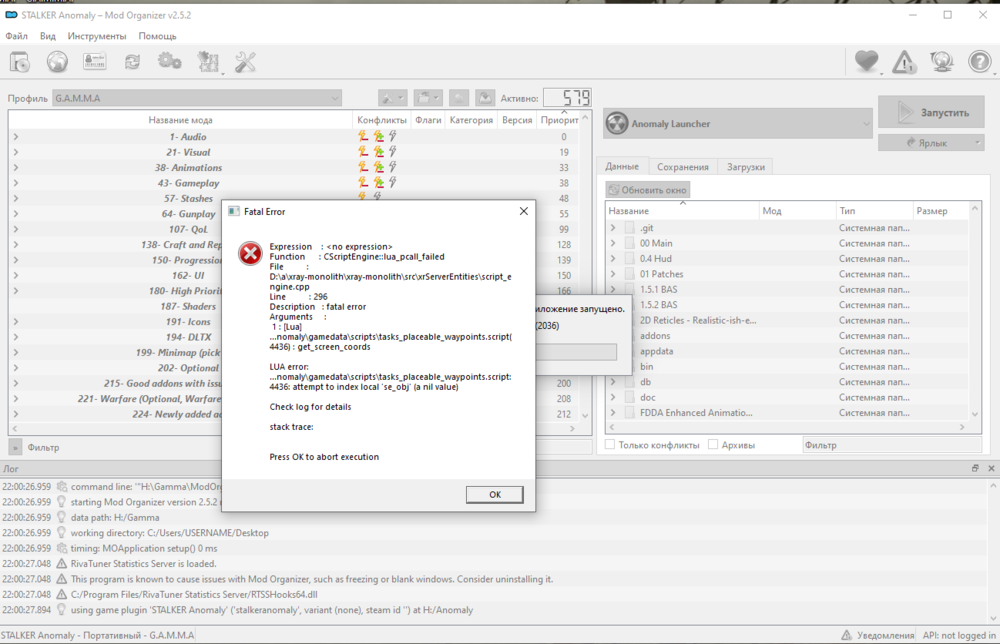Click 'API: not logged in' status text
This screenshot has height=644, width=1000.
(959, 635)
